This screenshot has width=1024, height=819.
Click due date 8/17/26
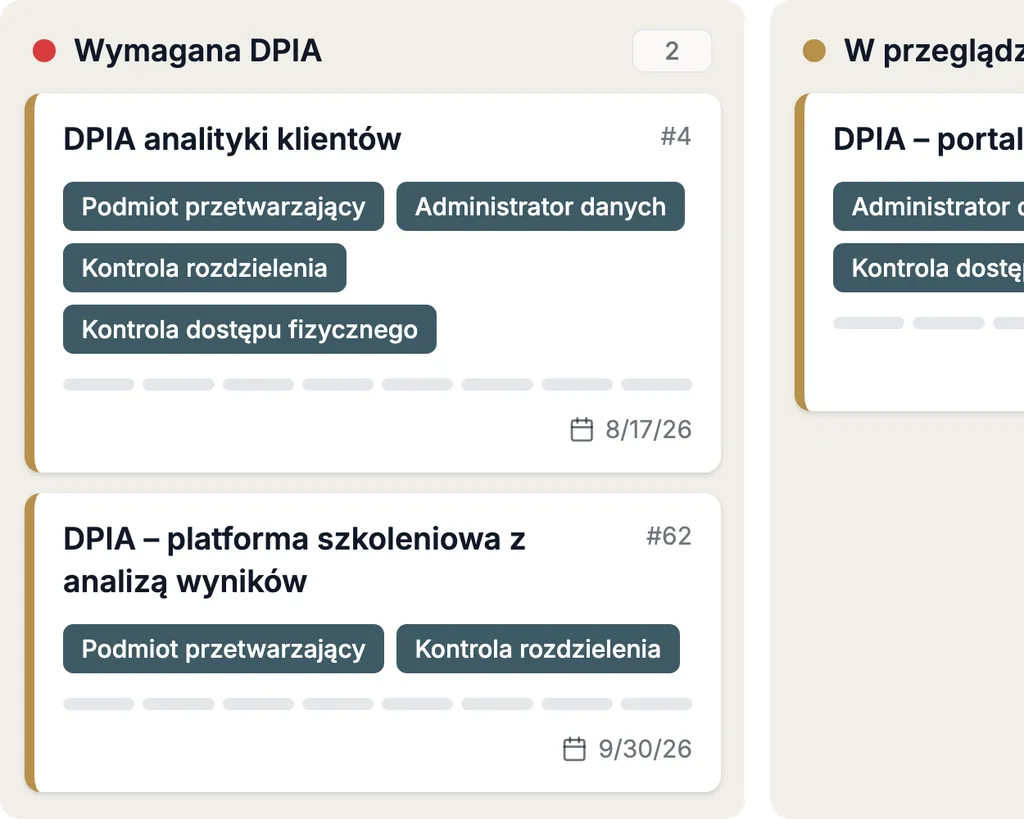[x=648, y=430]
